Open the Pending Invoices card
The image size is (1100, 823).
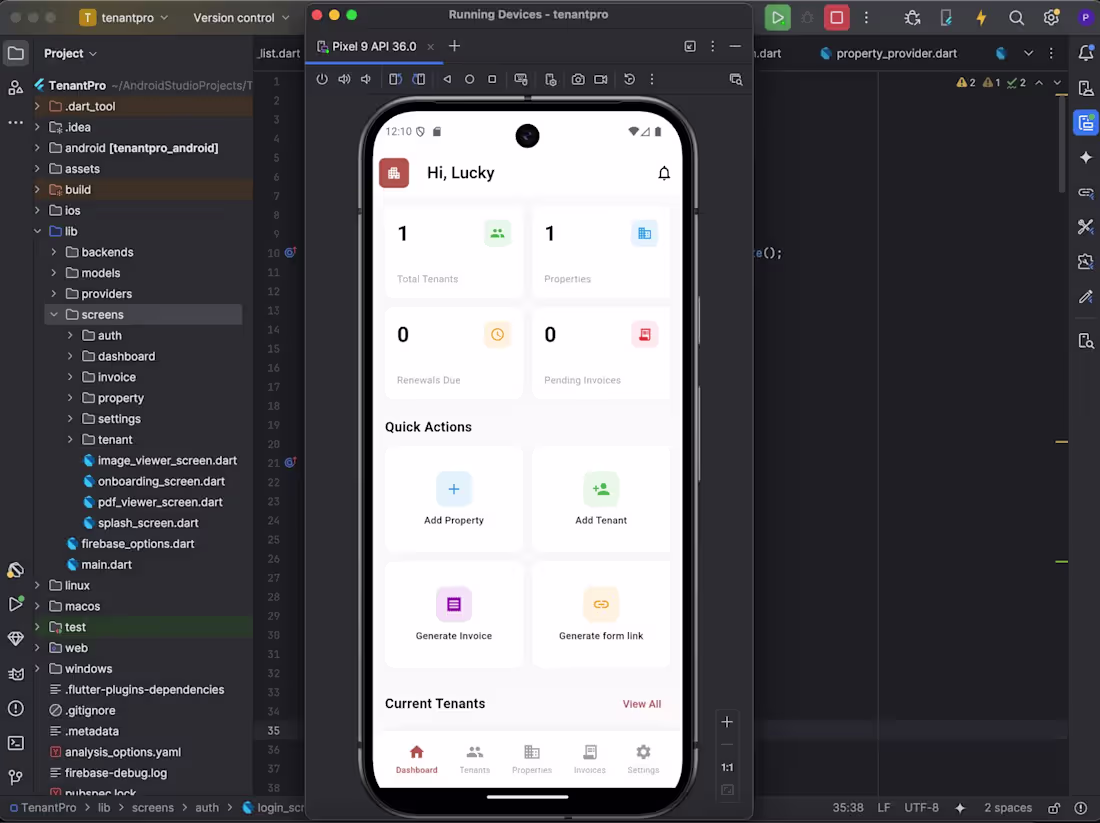pyautogui.click(x=601, y=354)
